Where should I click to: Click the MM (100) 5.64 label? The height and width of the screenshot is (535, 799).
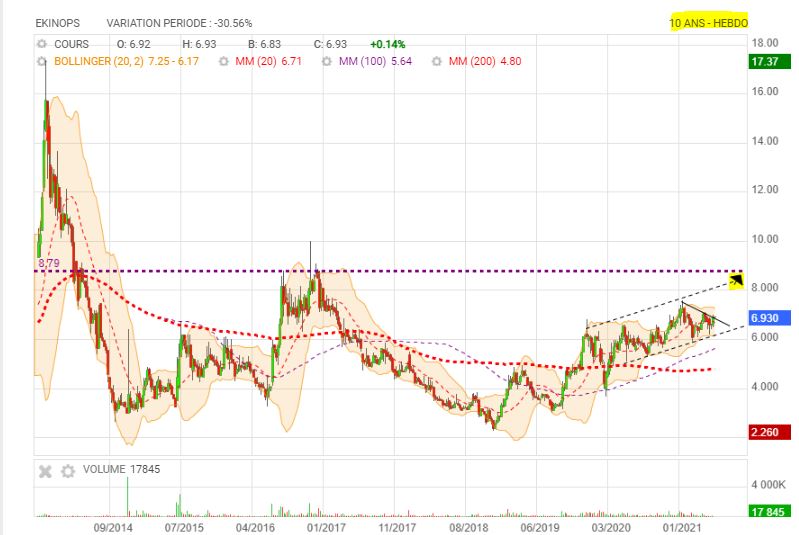click(376, 62)
